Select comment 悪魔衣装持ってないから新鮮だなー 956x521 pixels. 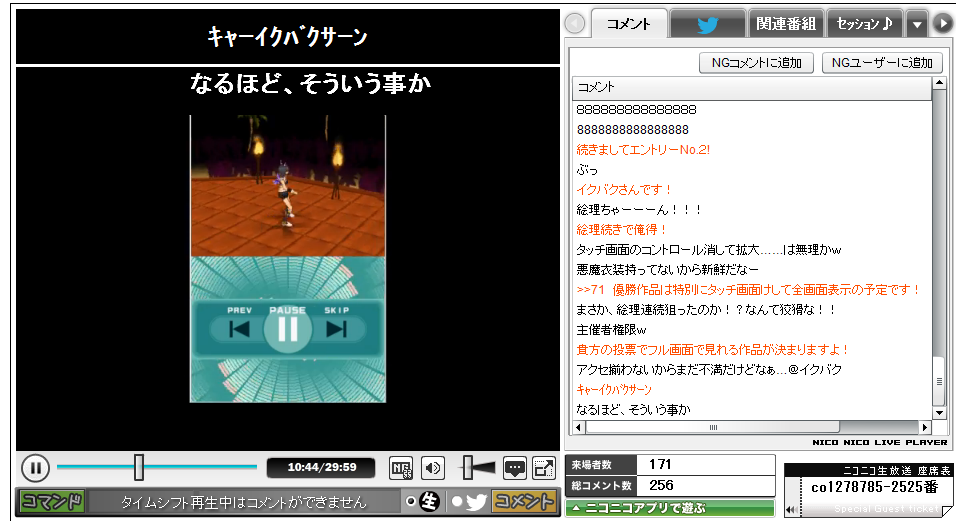point(668,269)
